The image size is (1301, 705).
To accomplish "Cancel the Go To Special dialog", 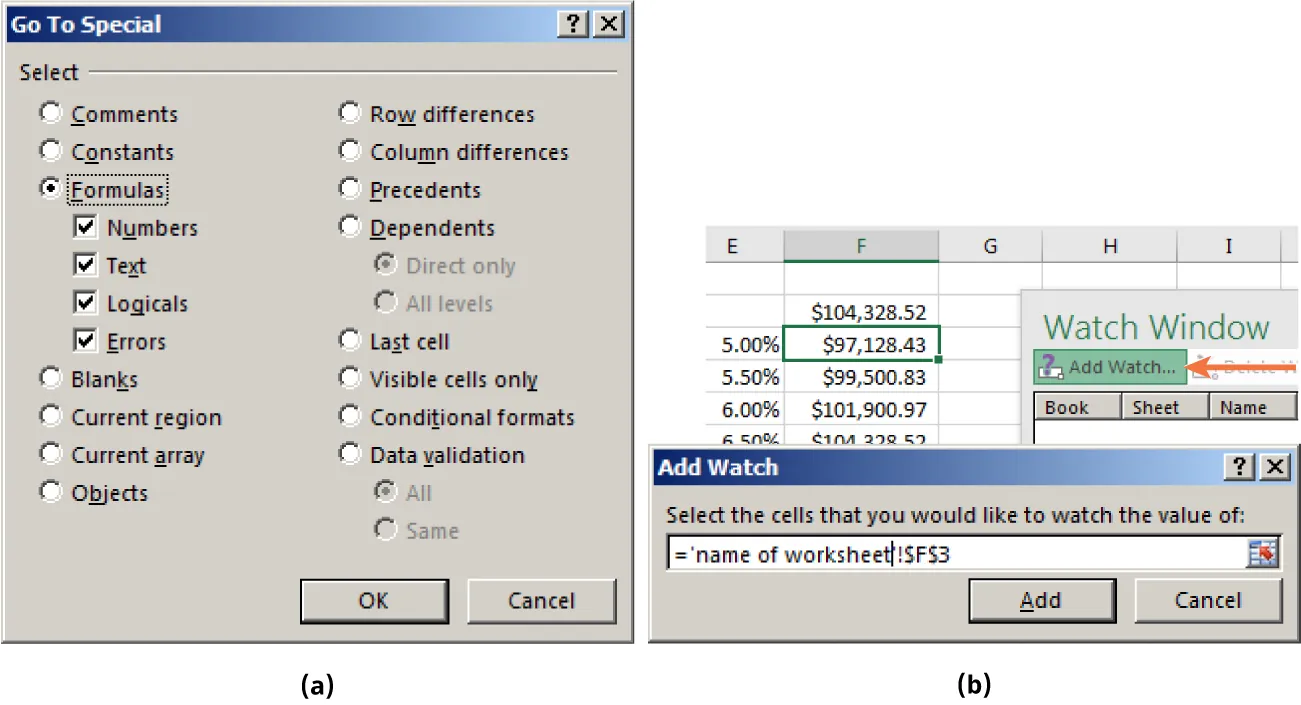I will pyautogui.click(x=541, y=601).
